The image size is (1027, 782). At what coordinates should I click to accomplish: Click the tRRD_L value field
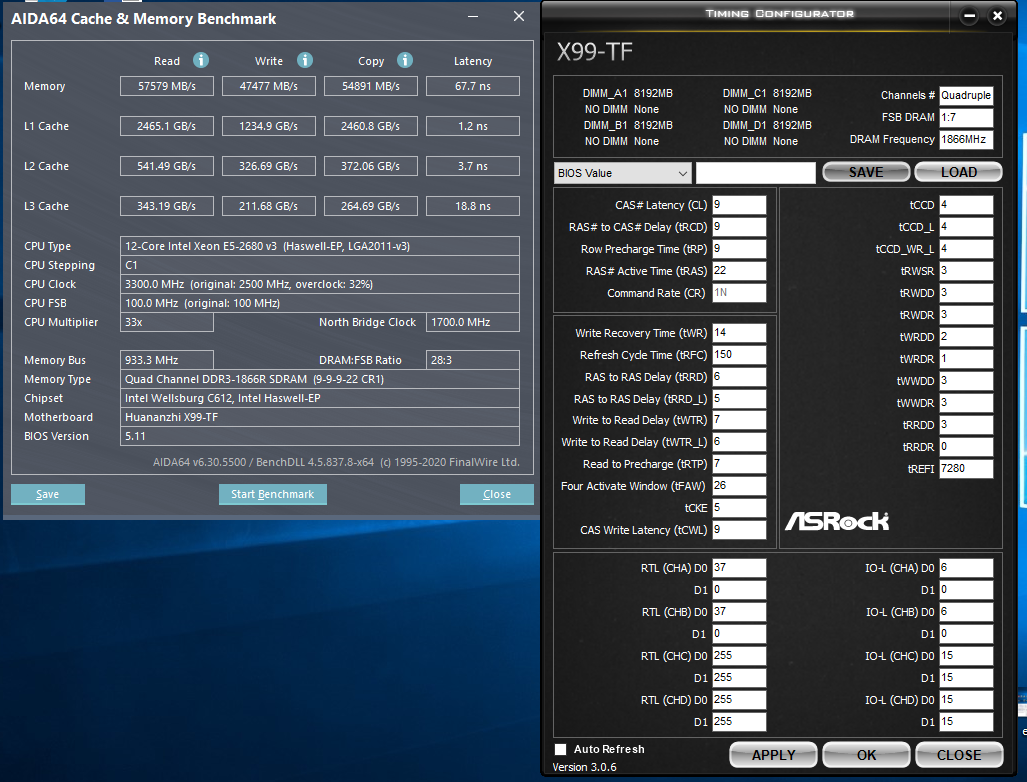tap(739, 398)
